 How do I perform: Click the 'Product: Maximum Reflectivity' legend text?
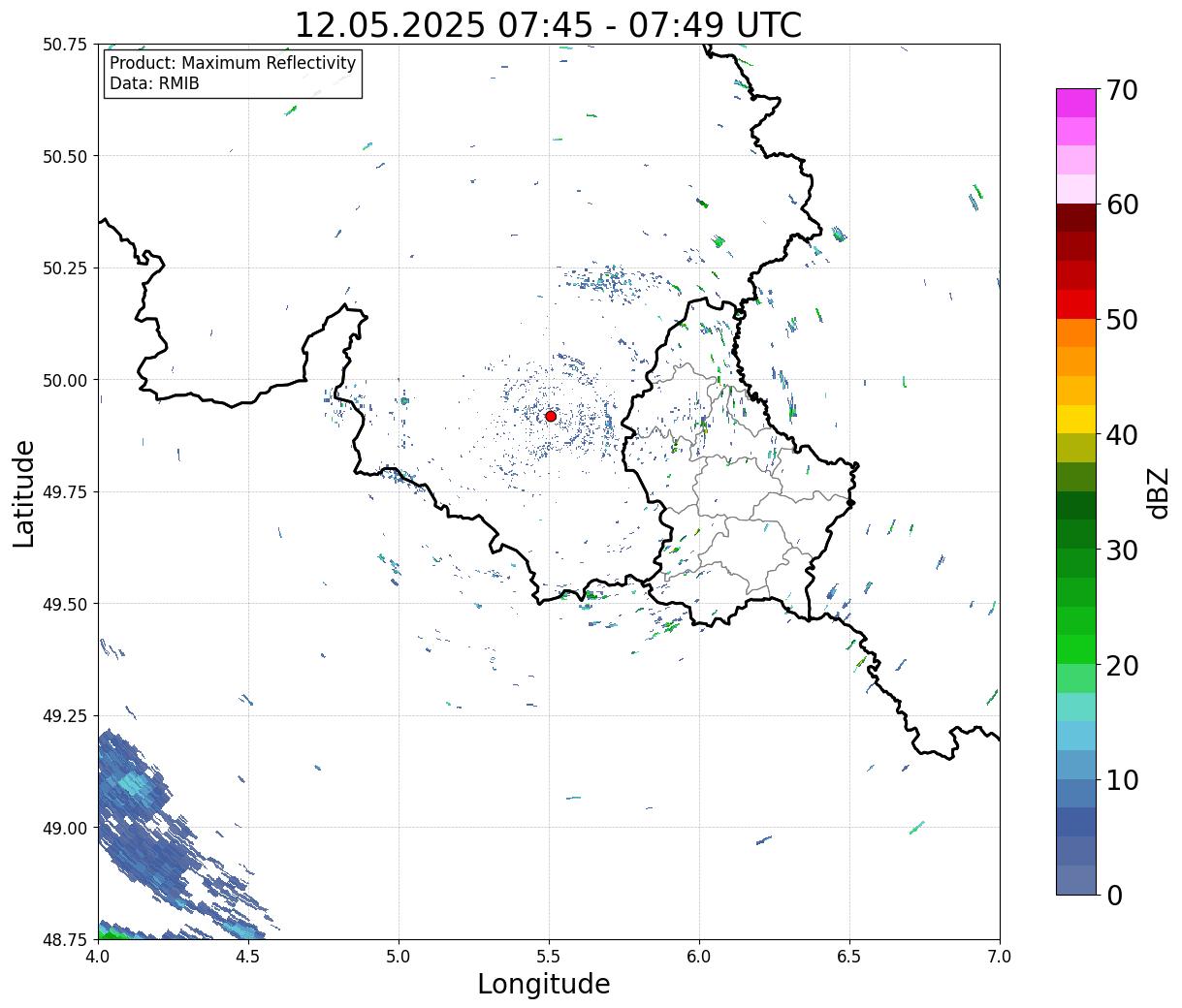pyautogui.click(x=233, y=63)
